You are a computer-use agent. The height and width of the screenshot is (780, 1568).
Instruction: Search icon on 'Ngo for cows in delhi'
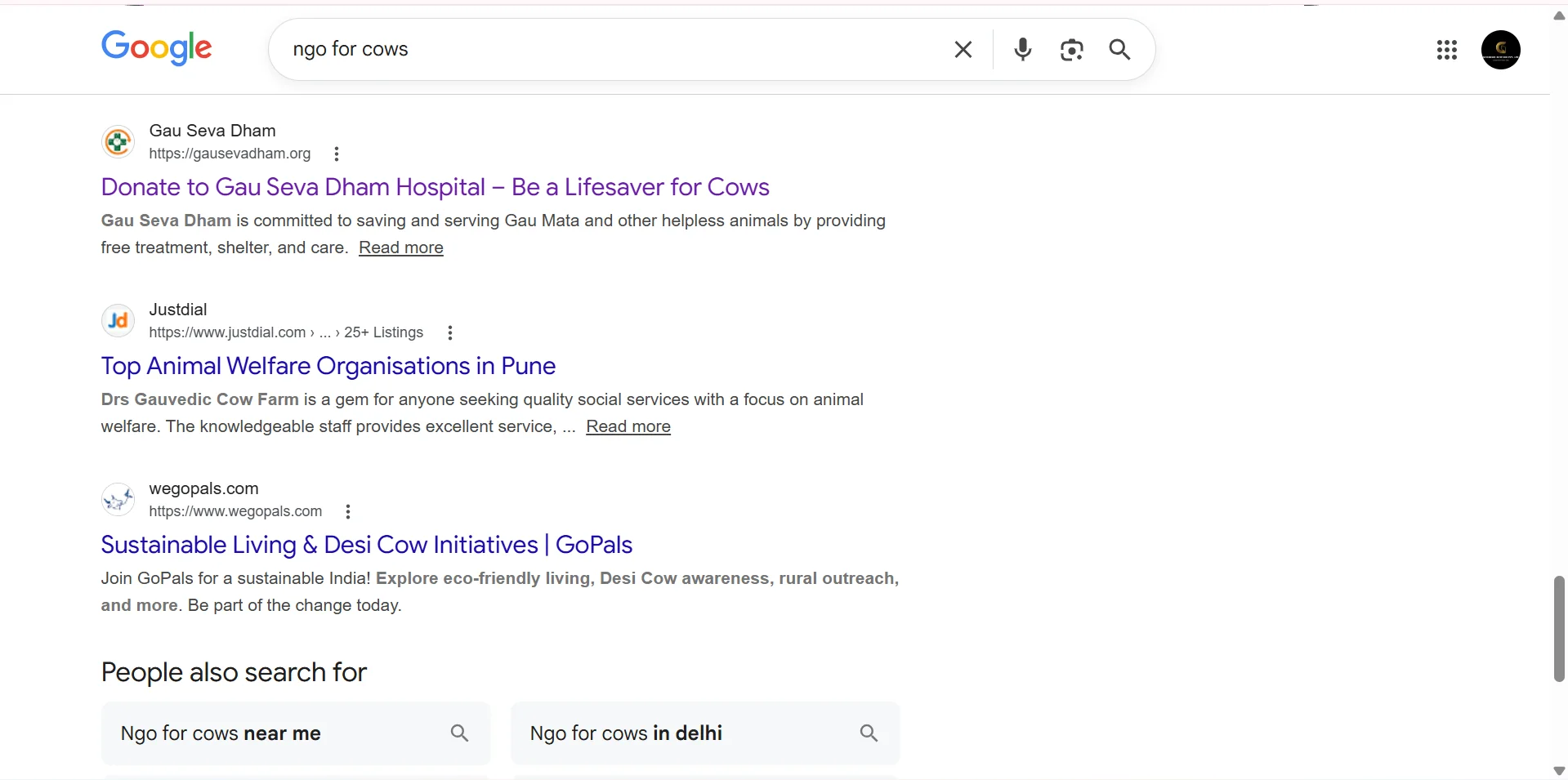pos(869,733)
